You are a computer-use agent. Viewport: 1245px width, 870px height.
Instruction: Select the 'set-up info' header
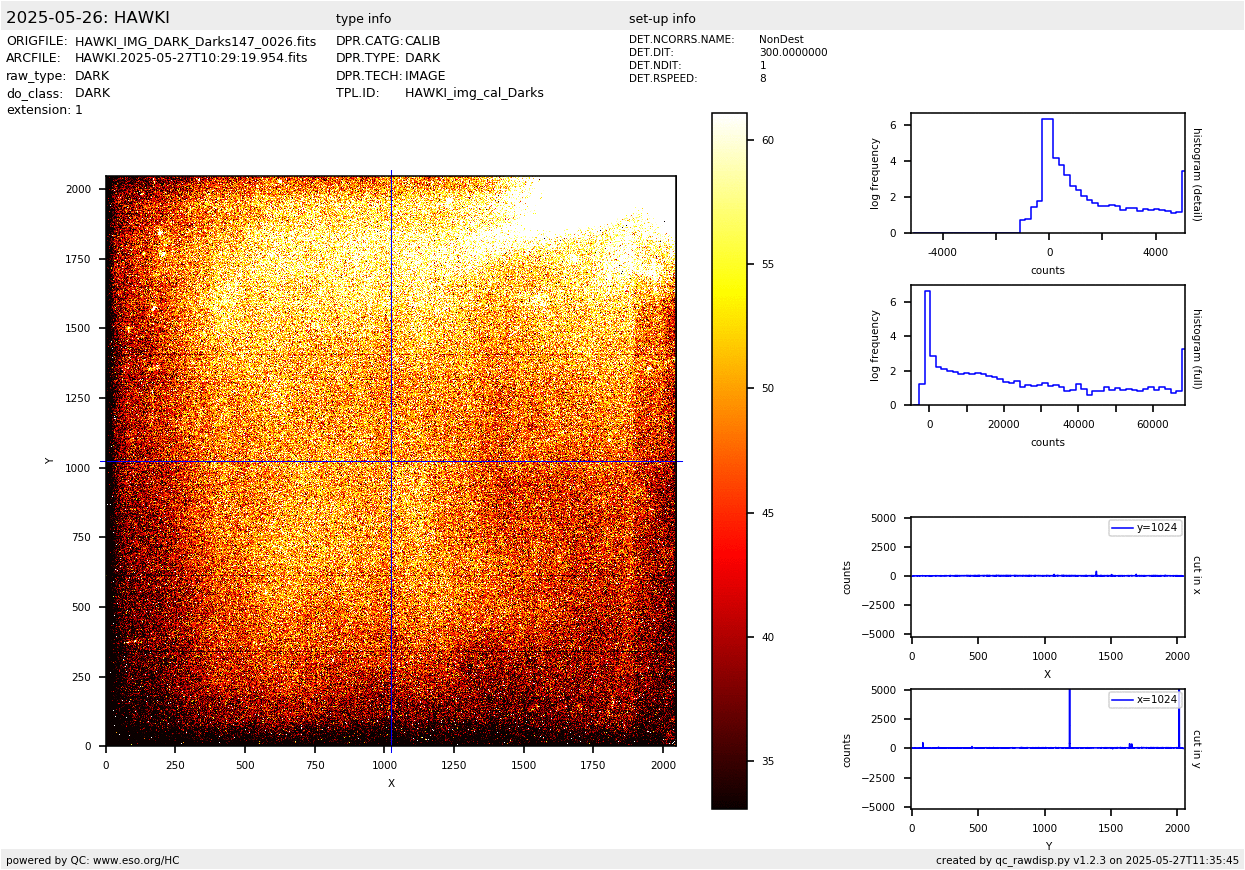point(662,19)
